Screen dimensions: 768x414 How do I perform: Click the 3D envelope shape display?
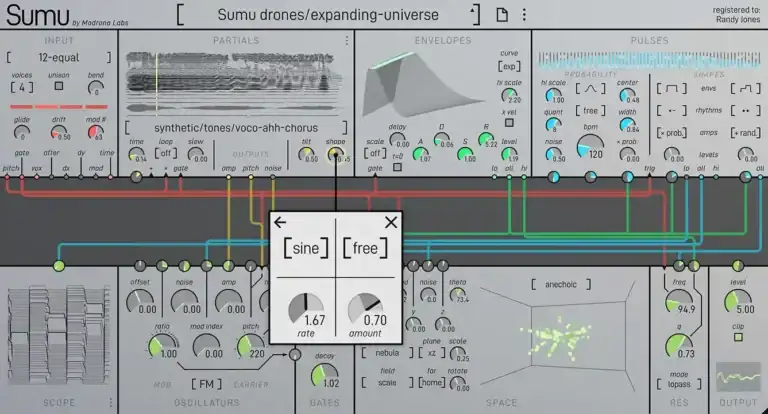(x=425, y=84)
